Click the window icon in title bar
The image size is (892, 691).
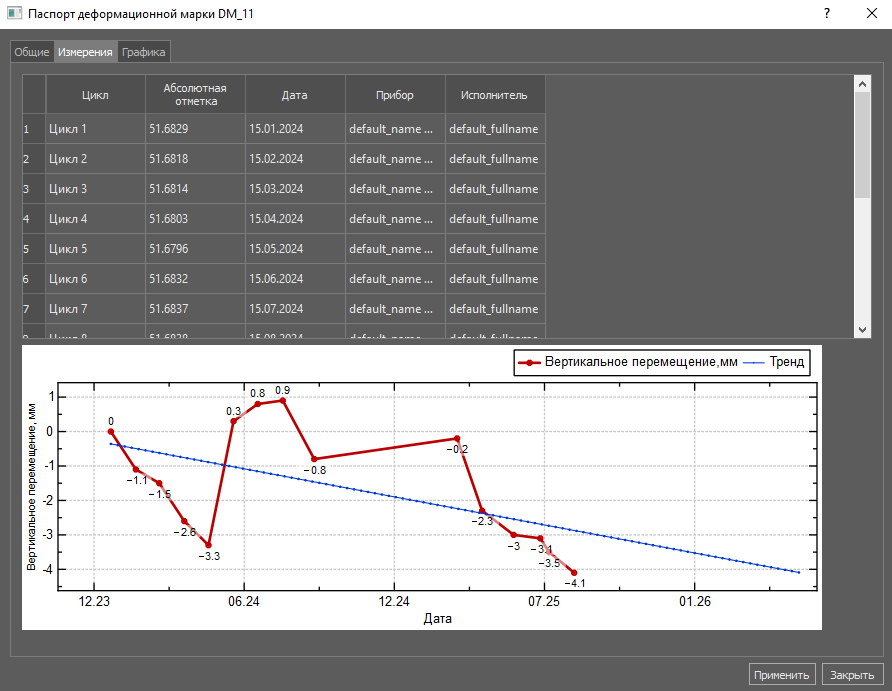pyautogui.click(x=14, y=14)
